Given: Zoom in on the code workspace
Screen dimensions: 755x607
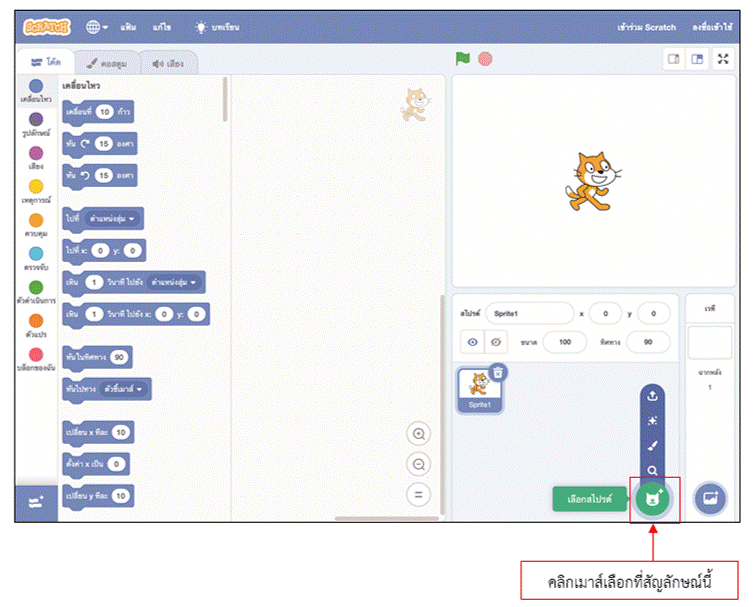Looking at the screenshot, I should [419, 434].
